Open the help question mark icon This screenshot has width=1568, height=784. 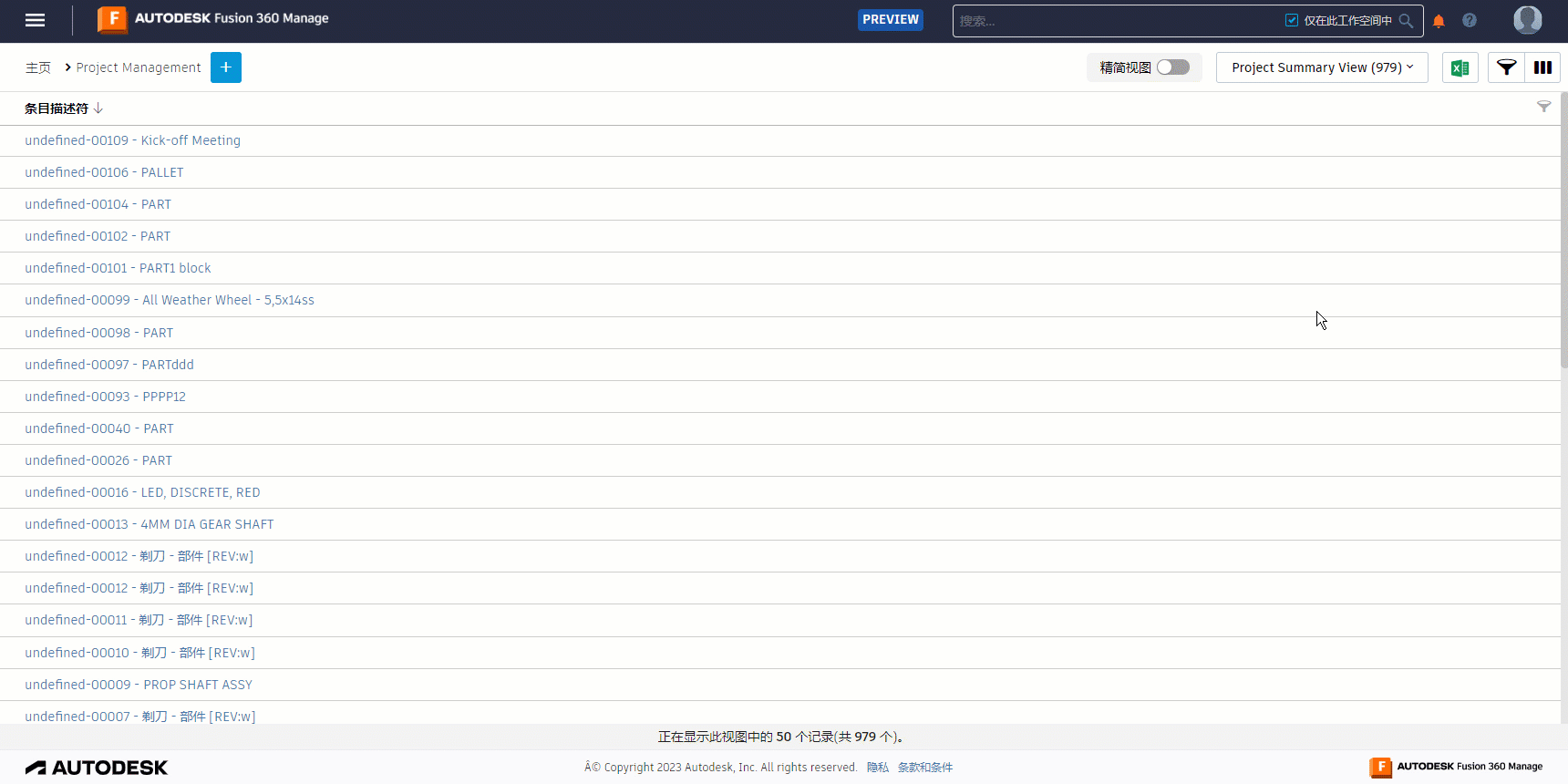[1470, 20]
